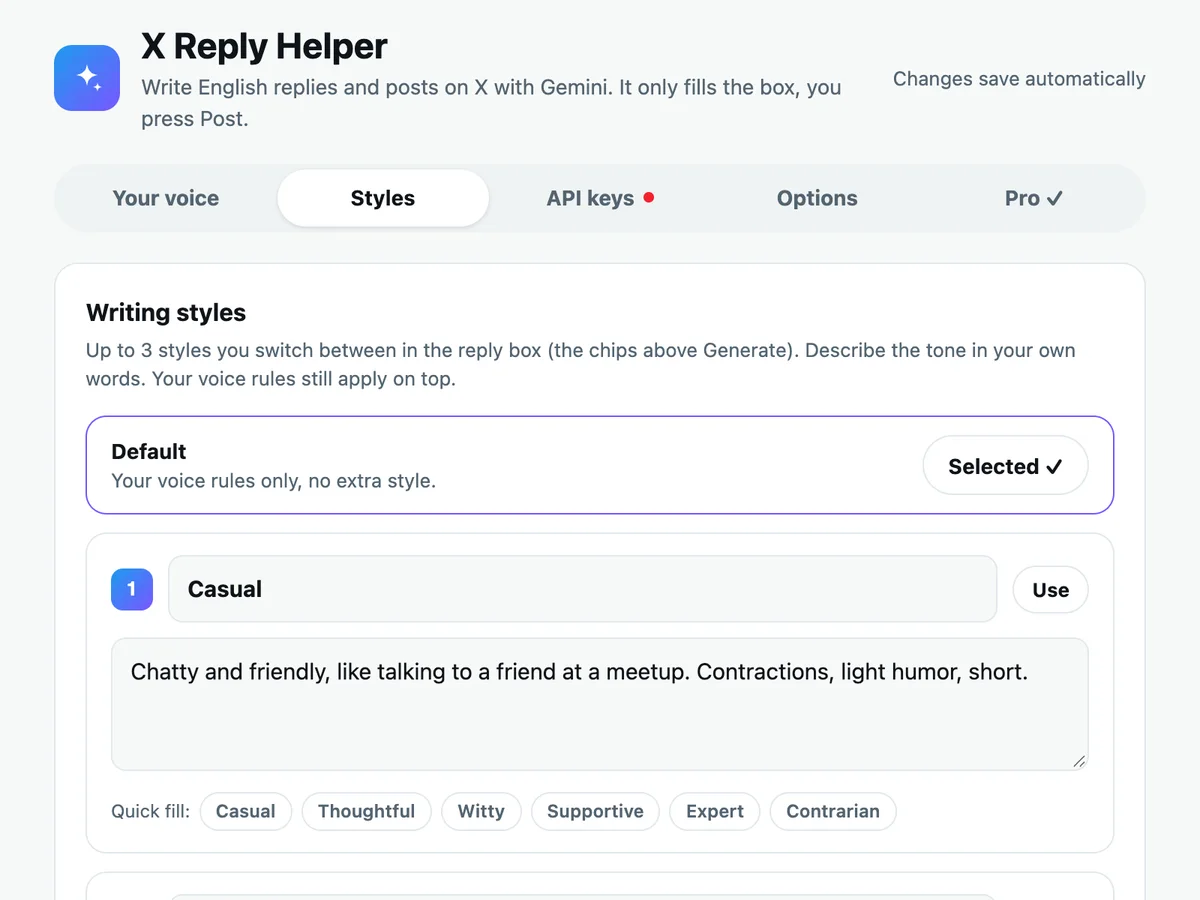
Task: Switch to the Your voice tab
Action: (166, 198)
